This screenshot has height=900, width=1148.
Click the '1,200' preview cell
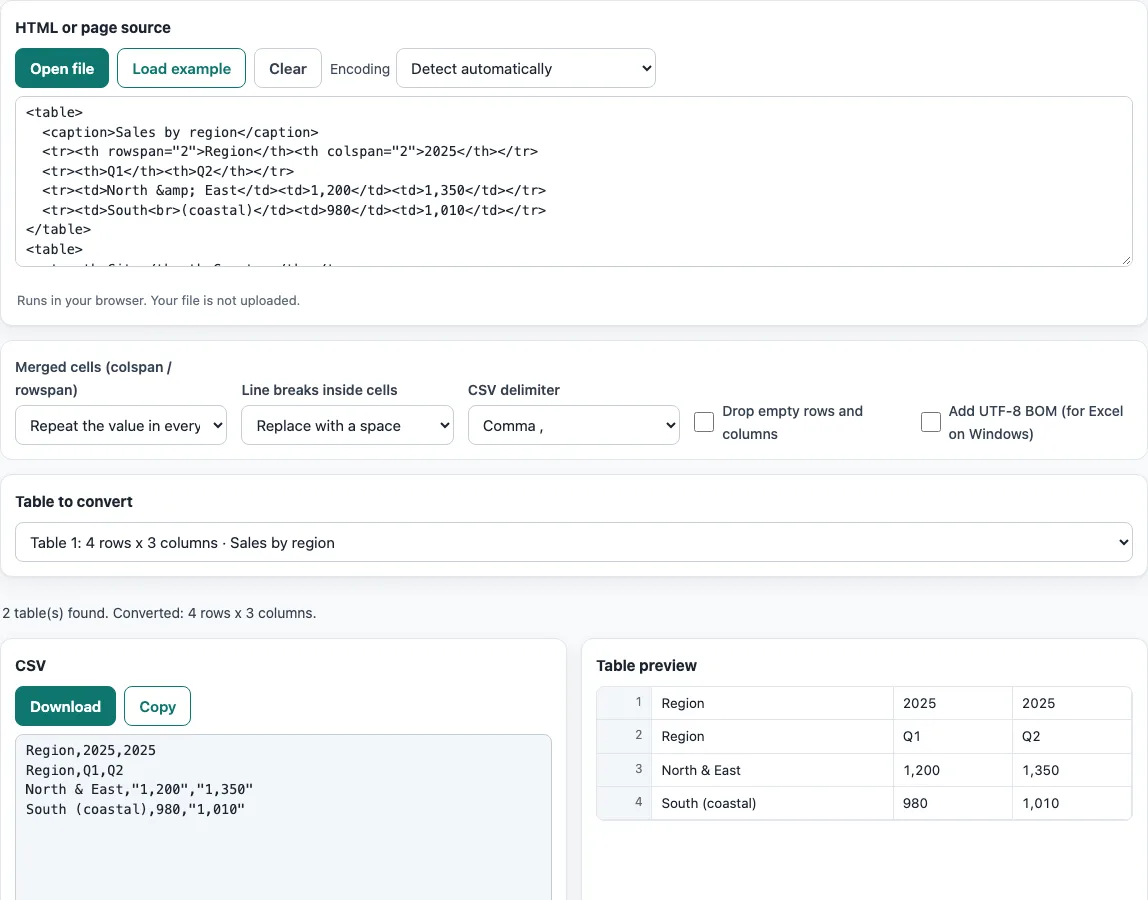953,770
